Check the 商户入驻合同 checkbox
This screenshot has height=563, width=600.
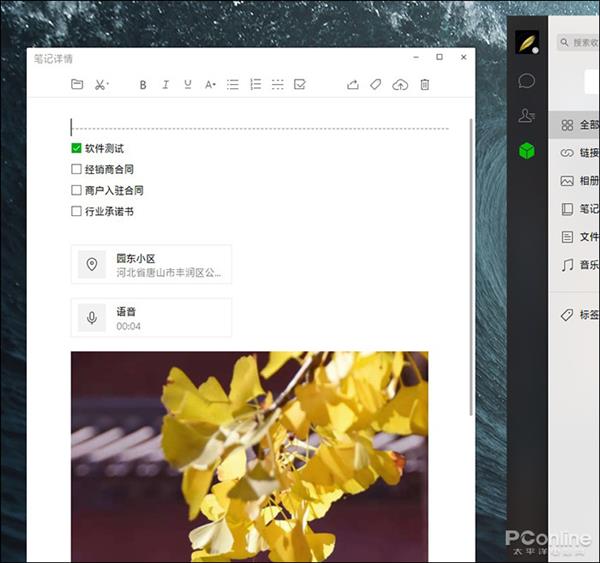(x=77, y=190)
